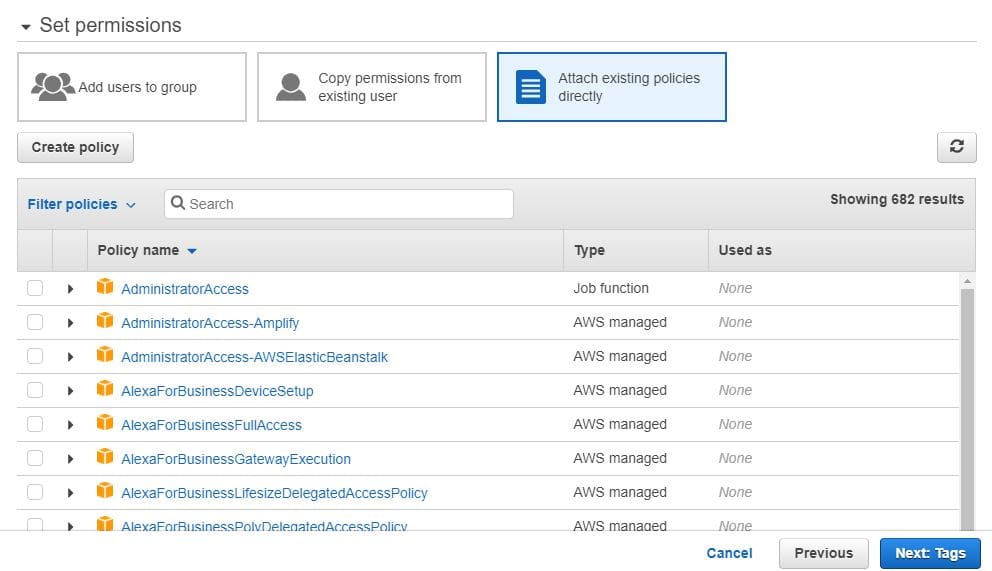Click the Next: Tags button
Image resolution: width=992 pixels, height=571 pixels.
(930, 553)
